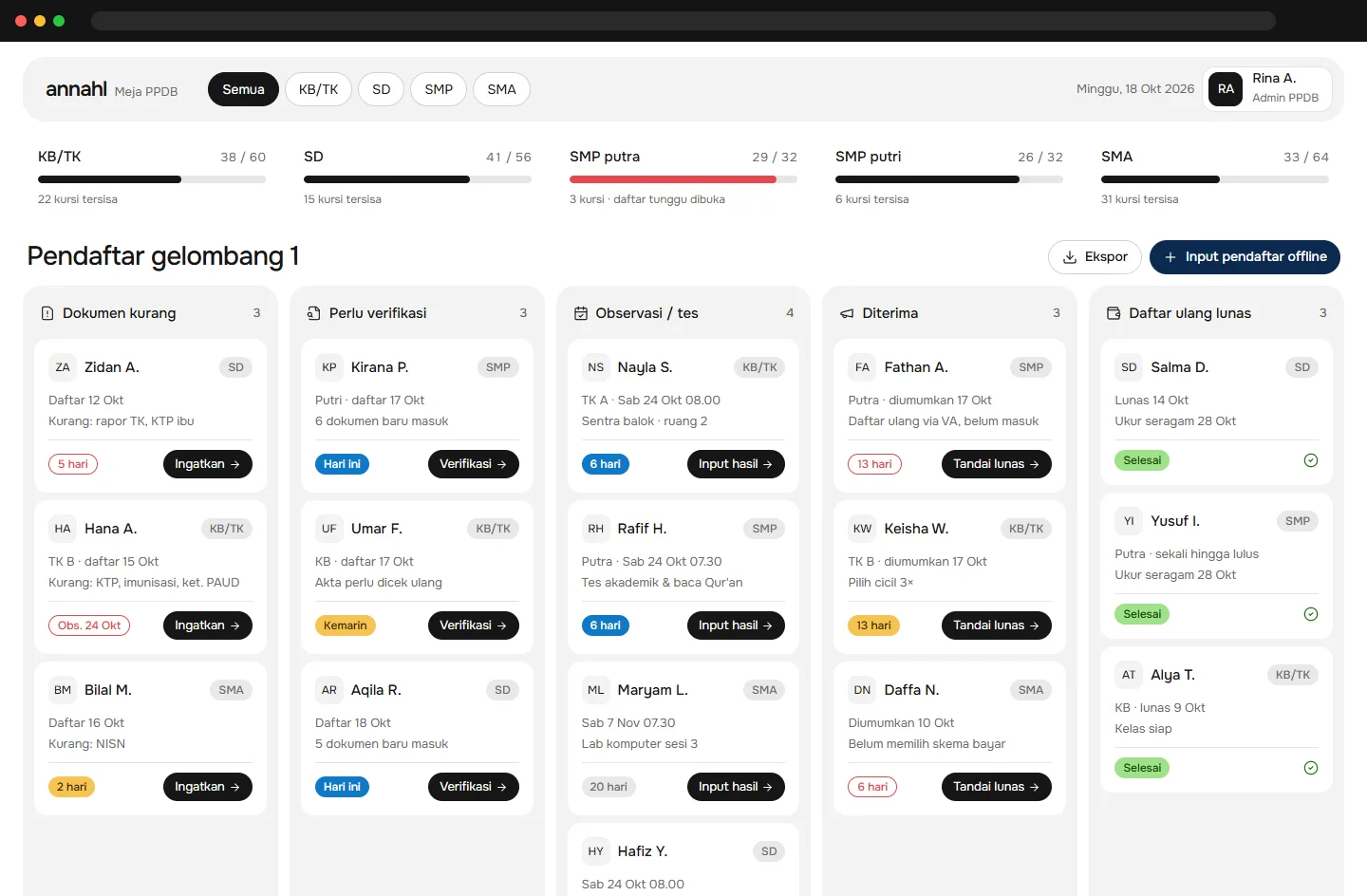The image size is (1367, 896).
Task: Click the KB/TK quota progress bar
Action: click(x=152, y=179)
